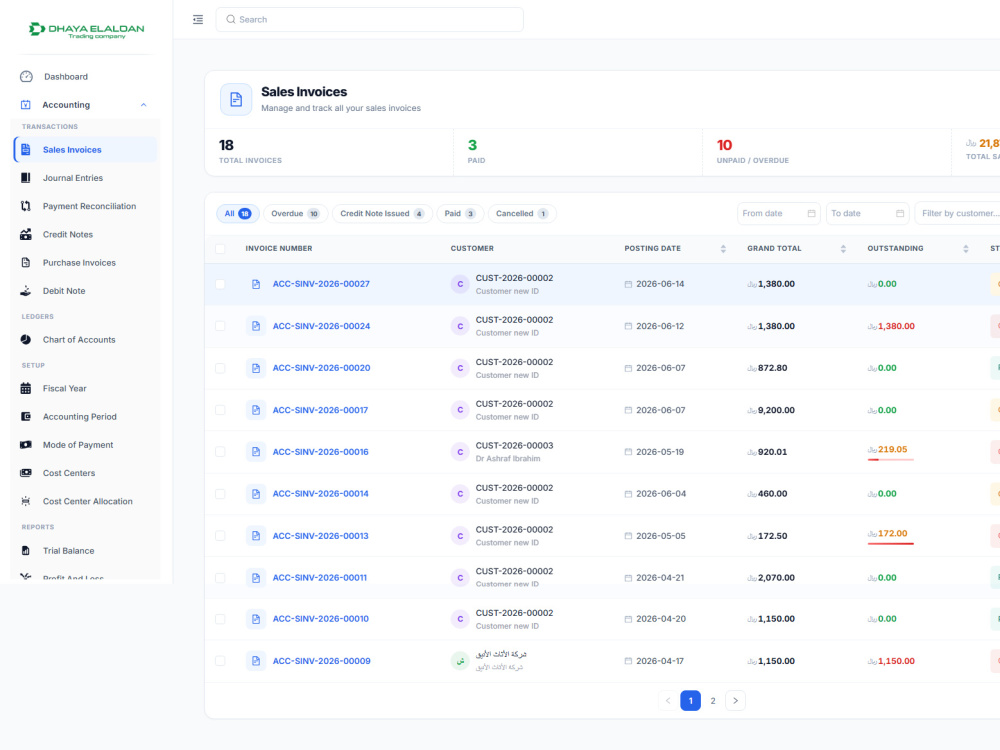Select the Overdue filter tab
Image resolution: width=1000 pixels, height=750 pixels.
click(x=295, y=214)
